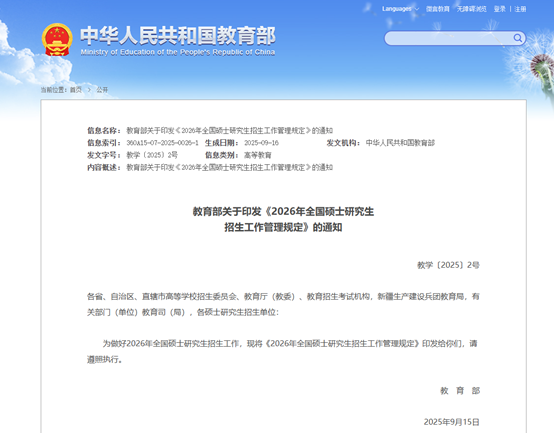
Task: Click the national emblem logo
Action: point(57,40)
